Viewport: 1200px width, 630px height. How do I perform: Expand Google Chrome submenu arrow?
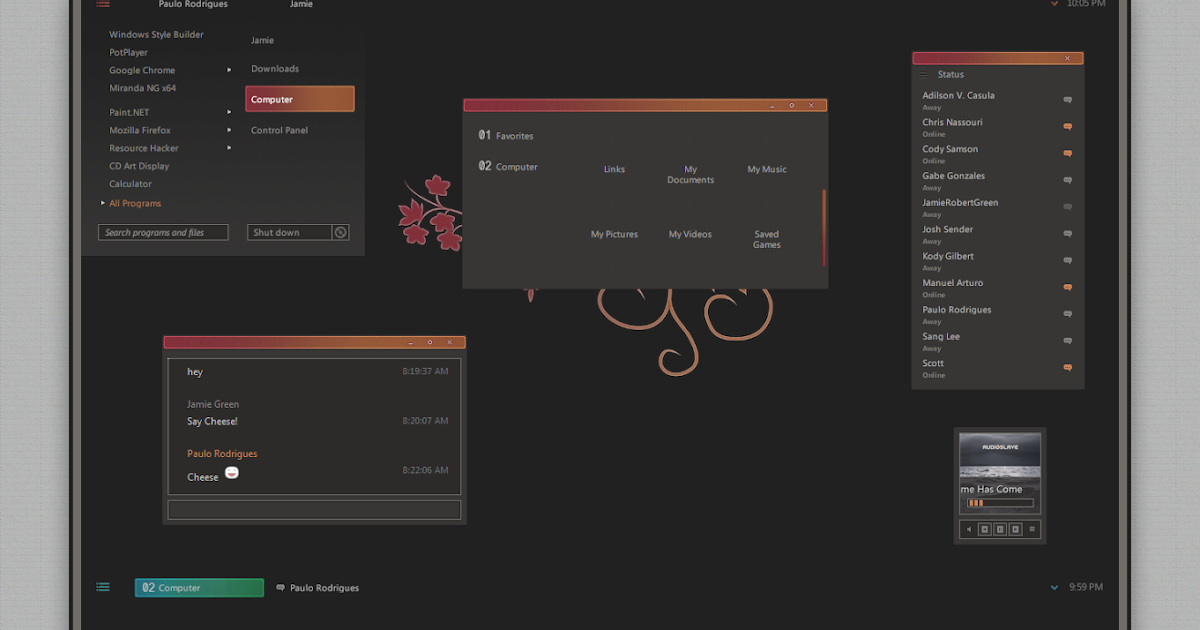(x=229, y=70)
